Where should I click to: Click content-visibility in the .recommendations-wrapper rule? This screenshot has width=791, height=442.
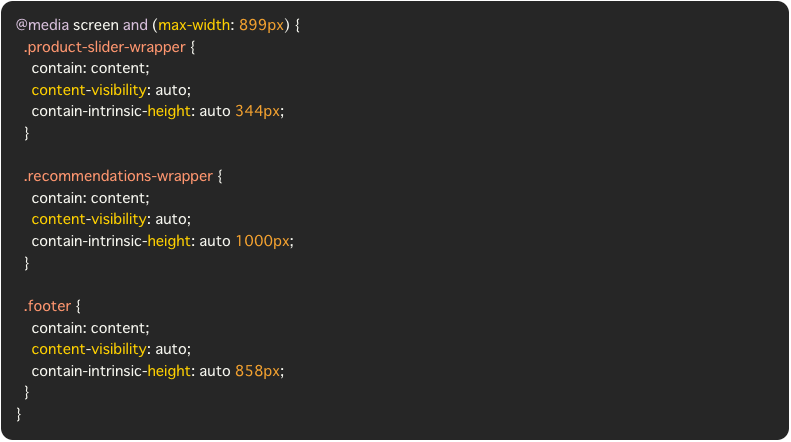tap(89, 219)
